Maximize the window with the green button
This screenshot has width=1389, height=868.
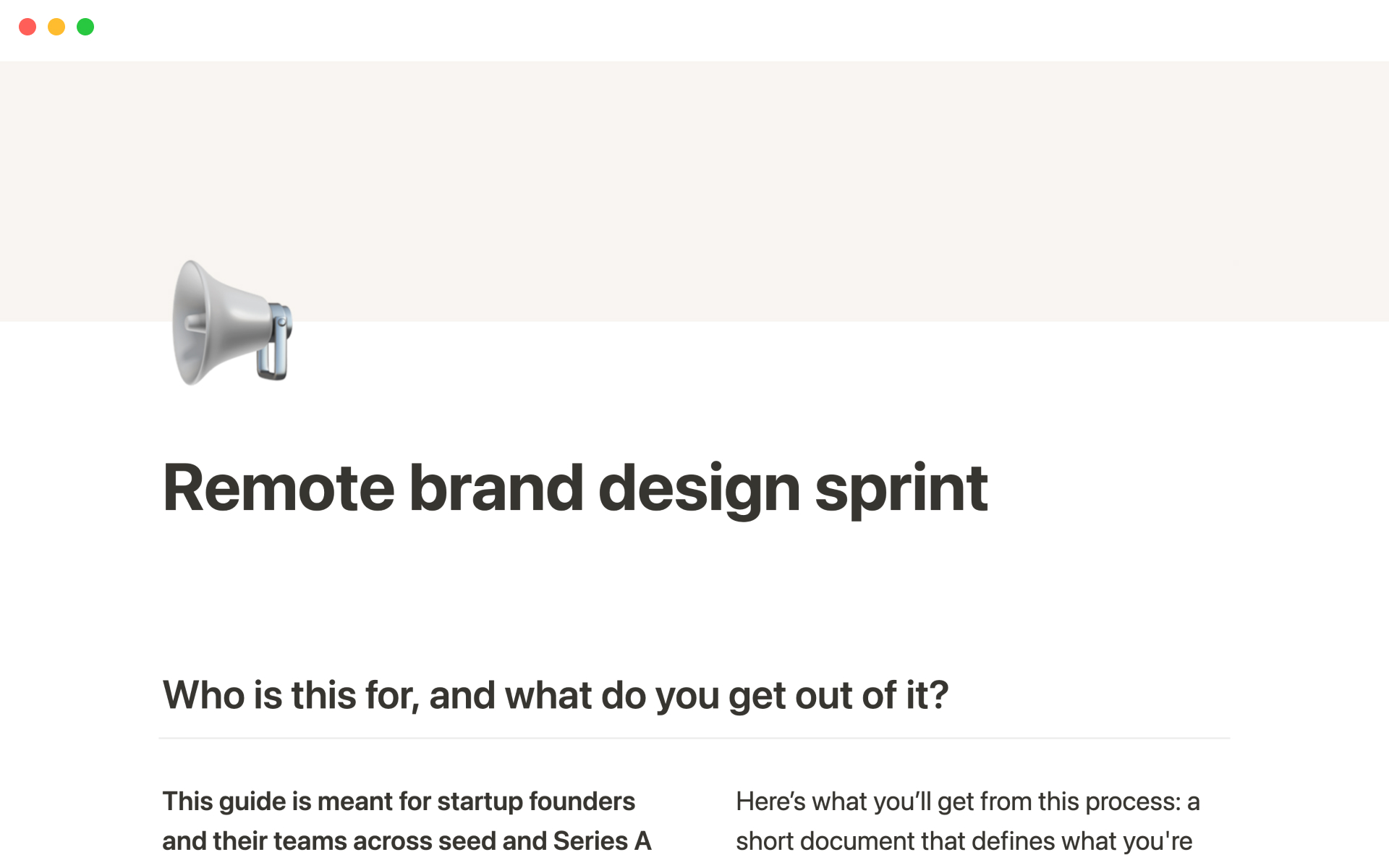tap(85, 27)
